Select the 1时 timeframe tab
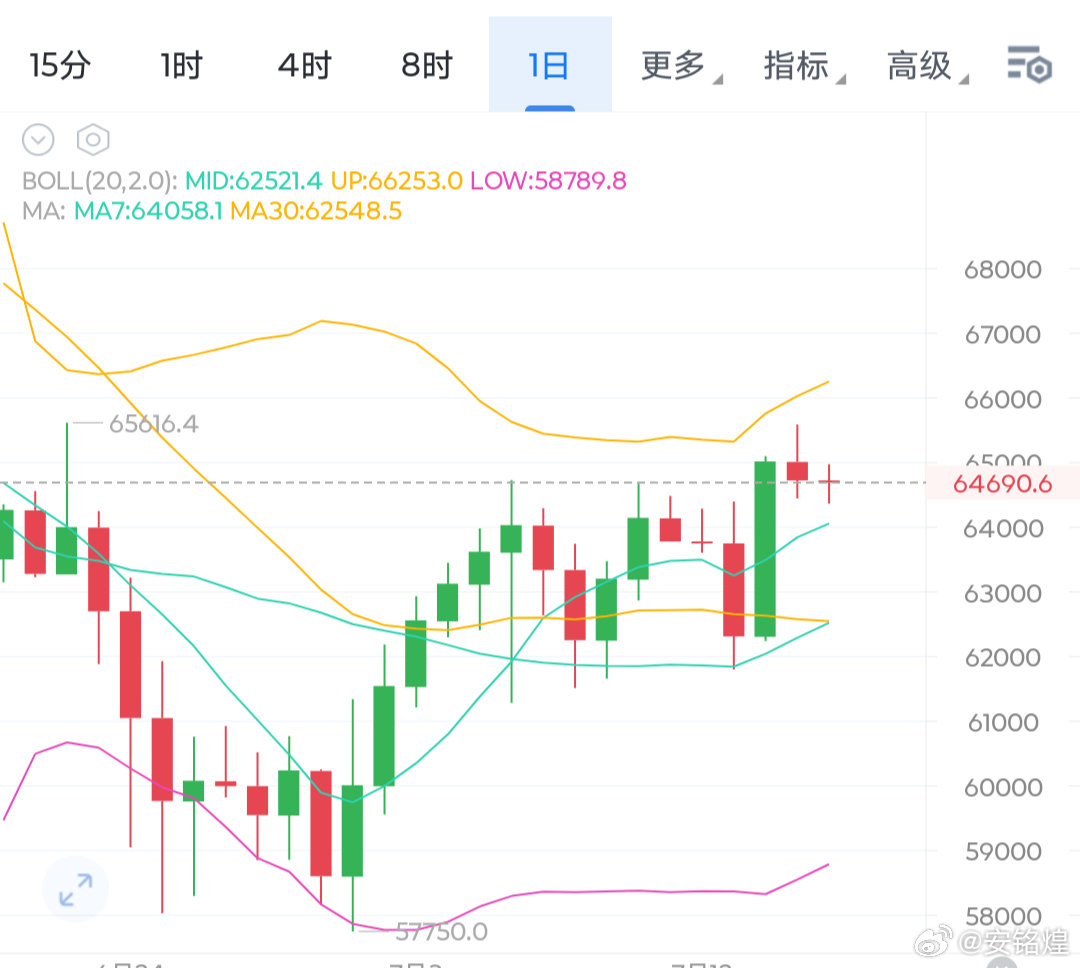The width and height of the screenshot is (1080, 968). pyautogui.click(x=182, y=65)
